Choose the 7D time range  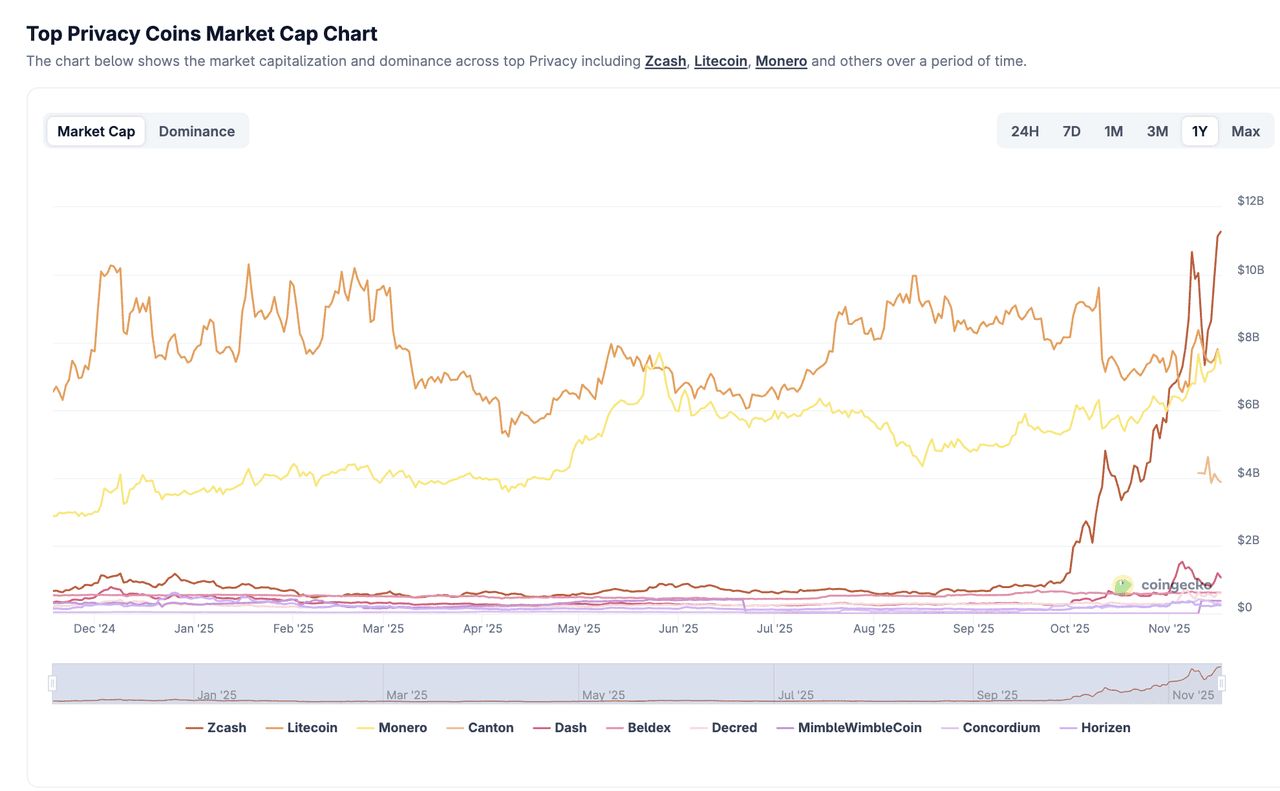[x=1071, y=131]
